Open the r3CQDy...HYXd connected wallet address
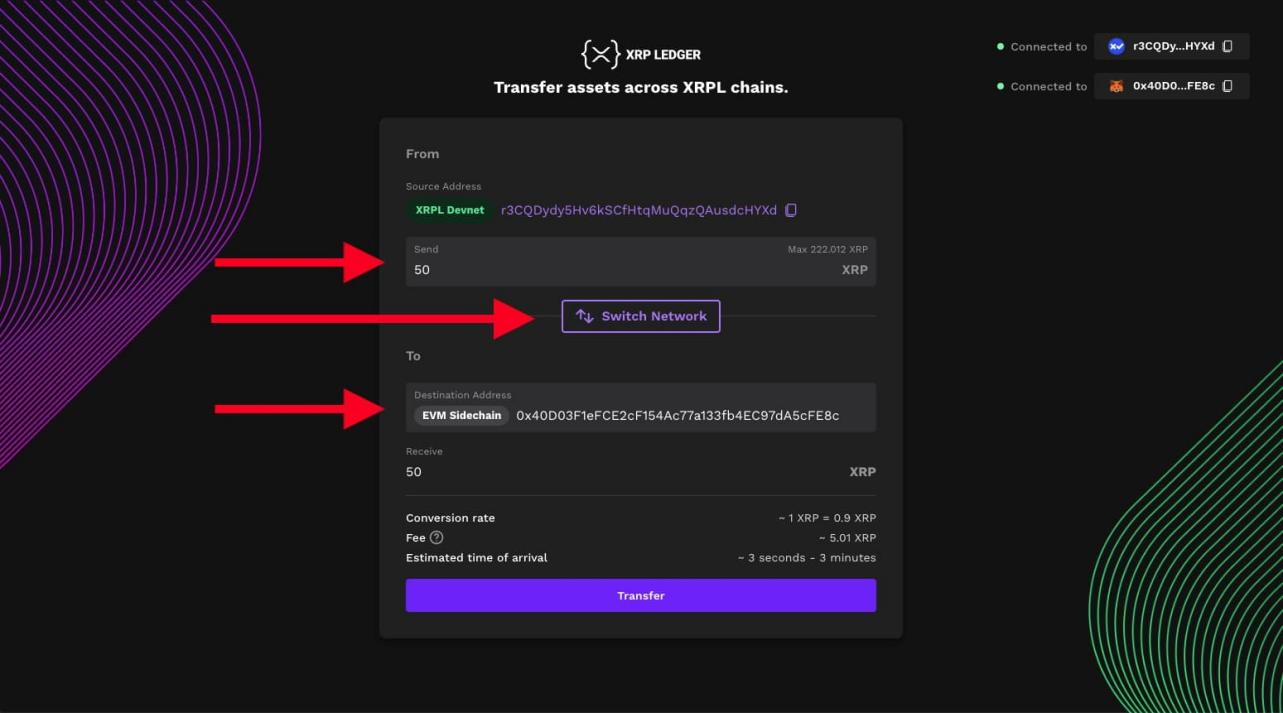This screenshot has width=1283, height=713. pyautogui.click(x=1173, y=47)
